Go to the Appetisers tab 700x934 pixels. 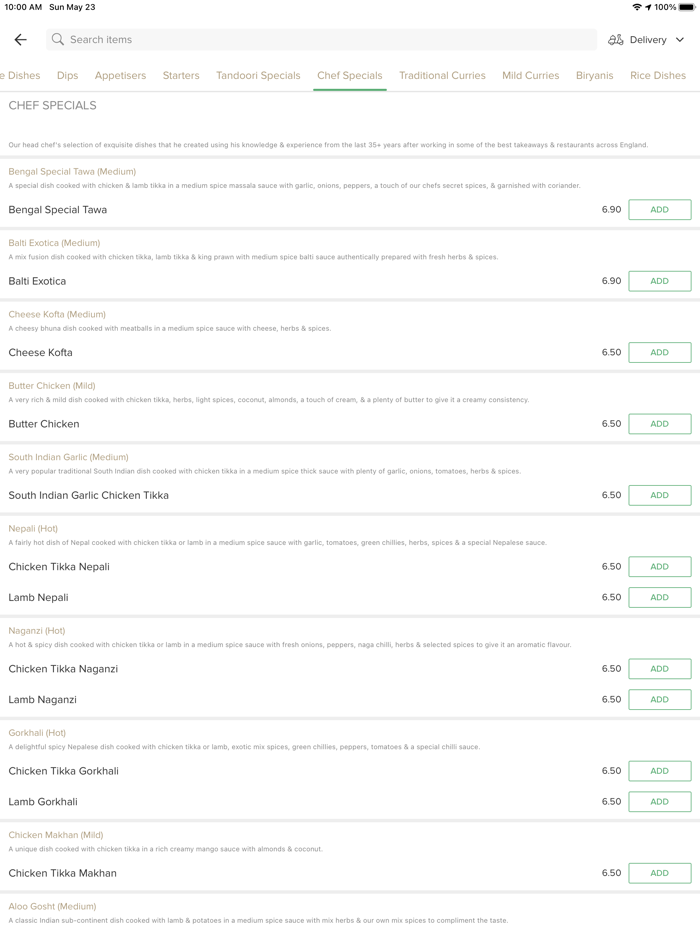(x=120, y=76)
